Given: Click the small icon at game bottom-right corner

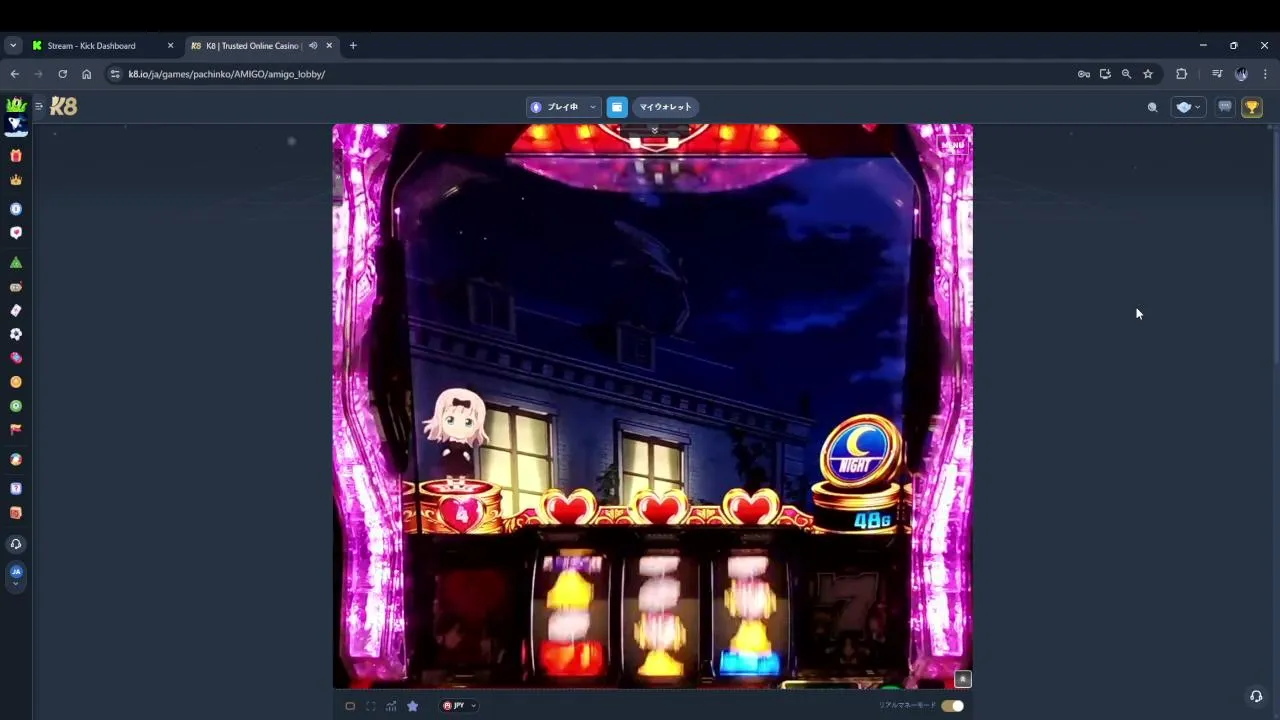Looking at the screenshot, I should coord(962,679).
